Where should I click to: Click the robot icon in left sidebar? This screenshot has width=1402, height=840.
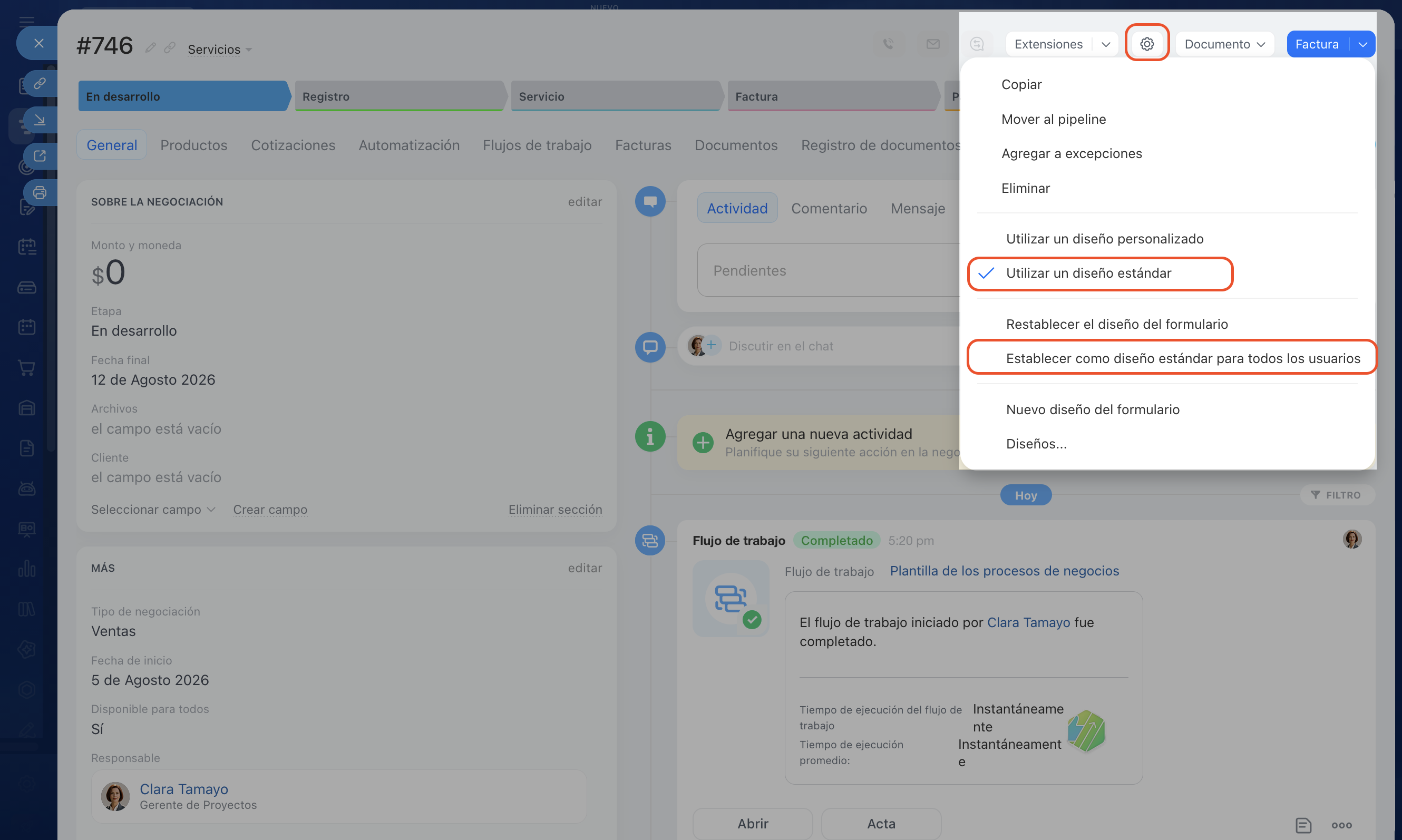coord(26,488)
